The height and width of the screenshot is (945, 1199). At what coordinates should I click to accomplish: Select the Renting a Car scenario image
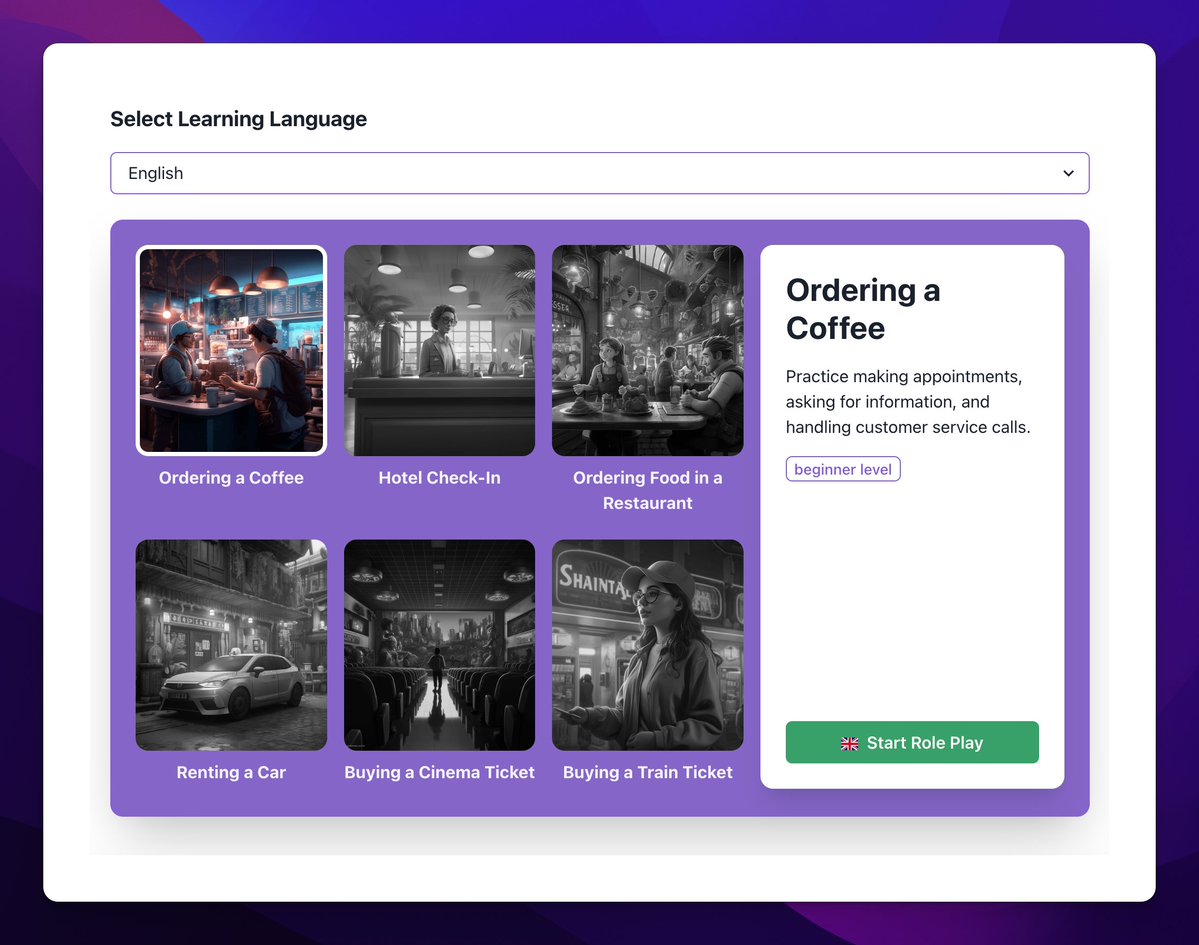pos(231,645)
